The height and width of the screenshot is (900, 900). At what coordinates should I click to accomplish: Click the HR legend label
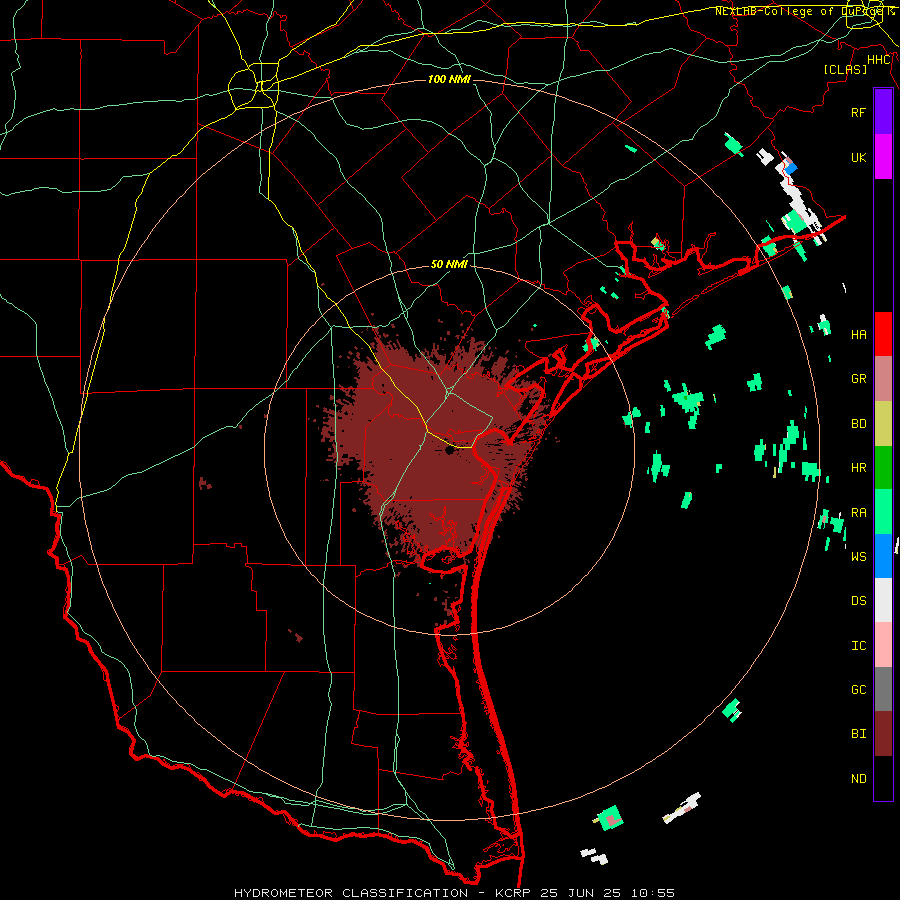point(858,468)
